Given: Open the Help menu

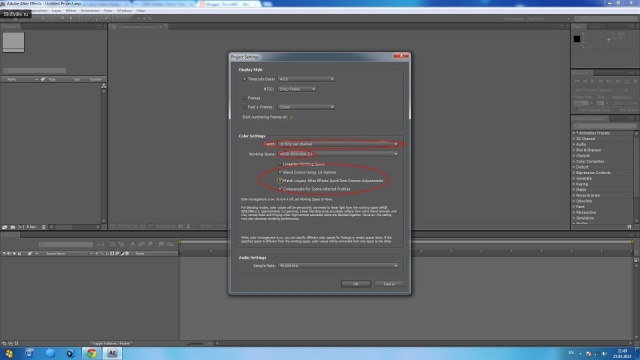Looking at the screenshot, I should 140,11.
